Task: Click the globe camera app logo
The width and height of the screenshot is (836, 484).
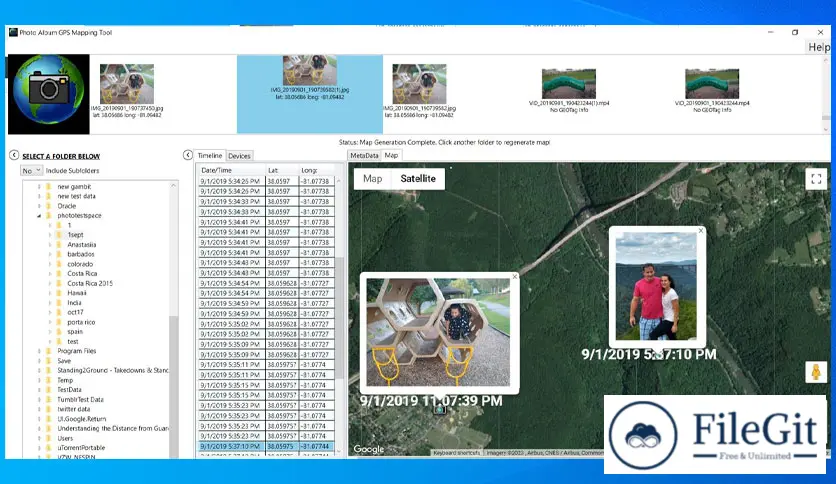Action: [x=49, y=94]
